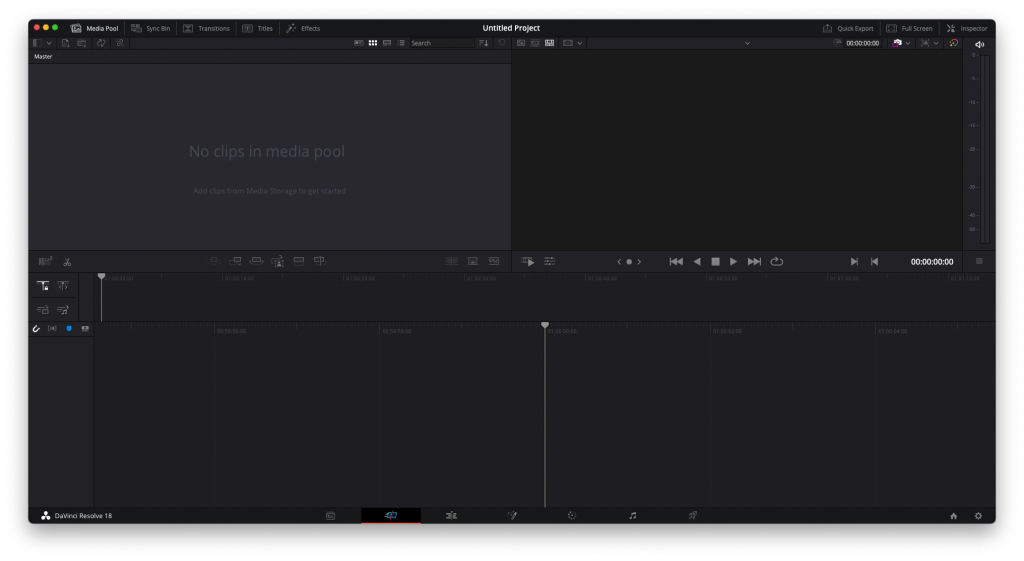Viewport: 1024px width, 561px height.
Task: Click the Import Media Folder icon
Action: pos(82,43)
